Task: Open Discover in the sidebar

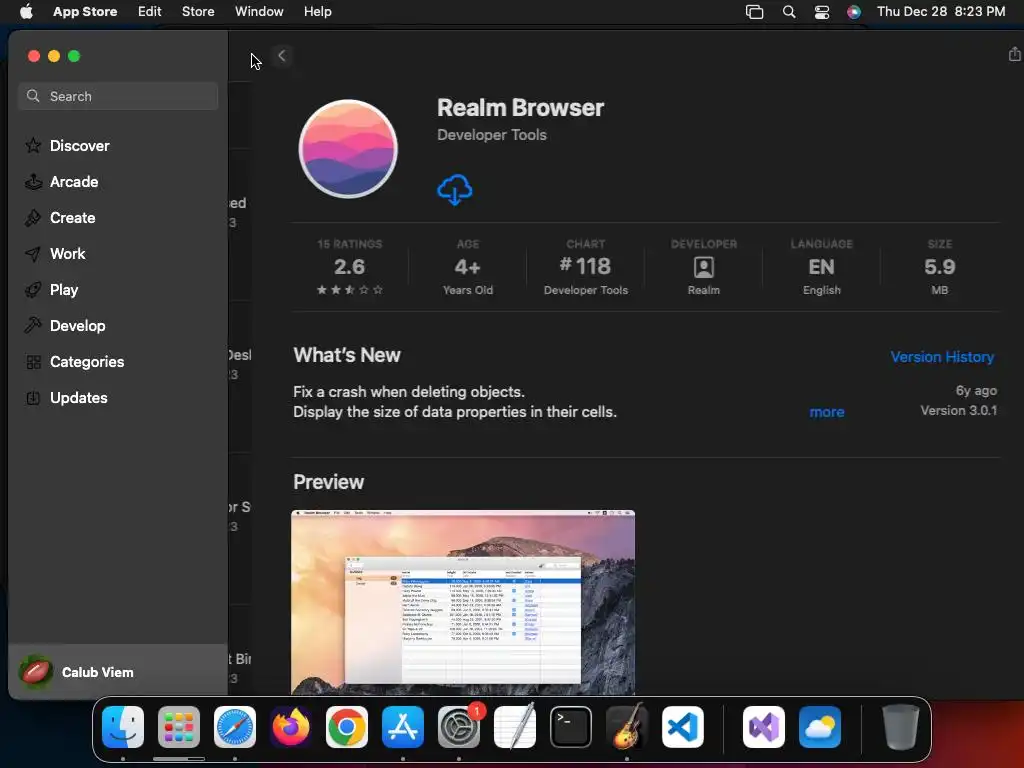Action: [x=80, y=146]
